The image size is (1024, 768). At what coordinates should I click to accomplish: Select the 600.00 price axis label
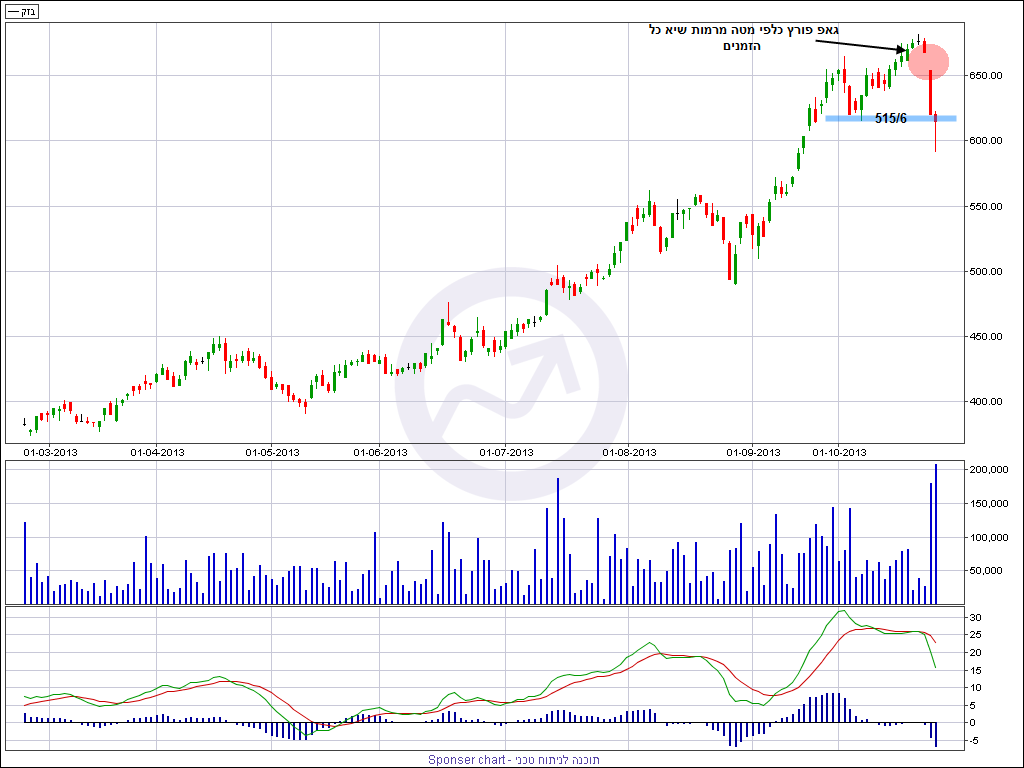984,141
